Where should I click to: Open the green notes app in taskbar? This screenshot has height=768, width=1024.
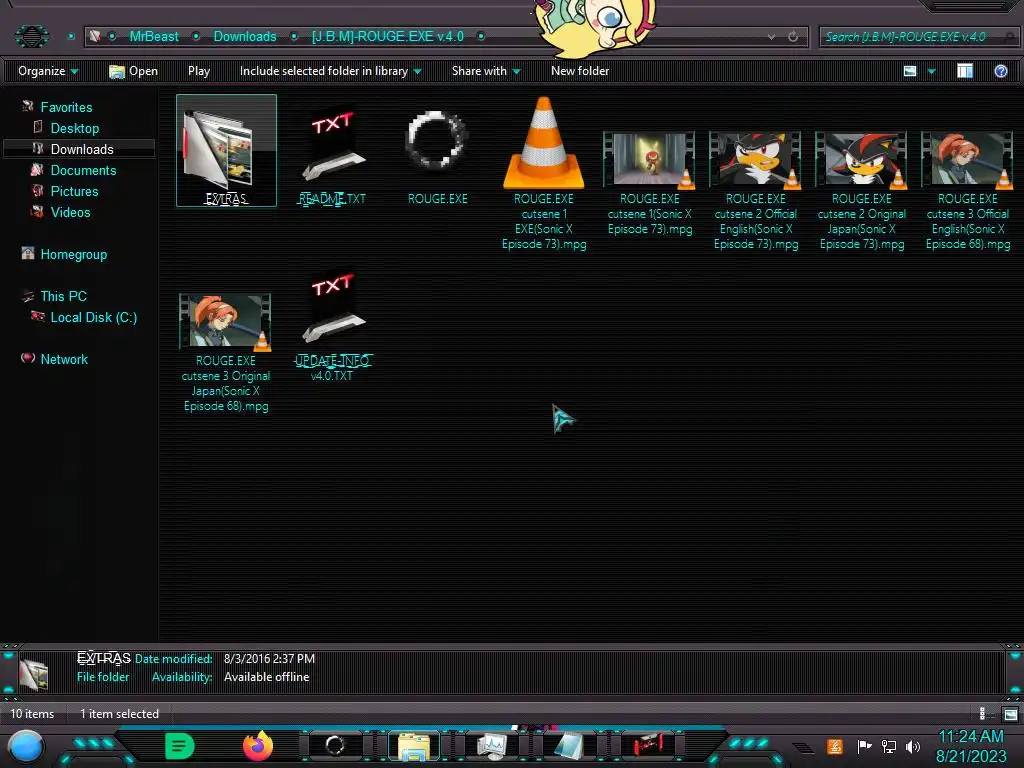point(180,746)
